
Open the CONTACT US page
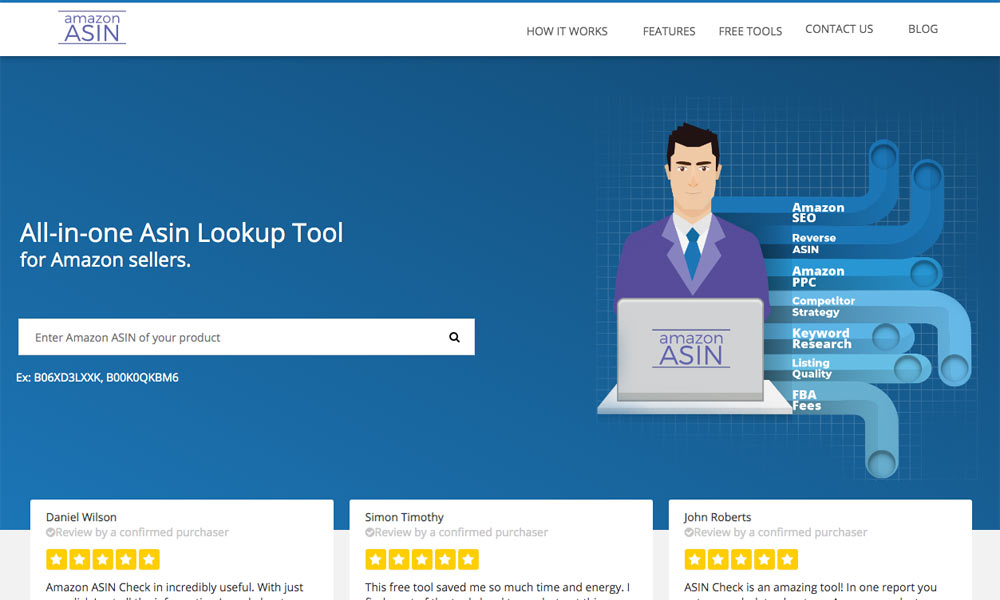839,29
